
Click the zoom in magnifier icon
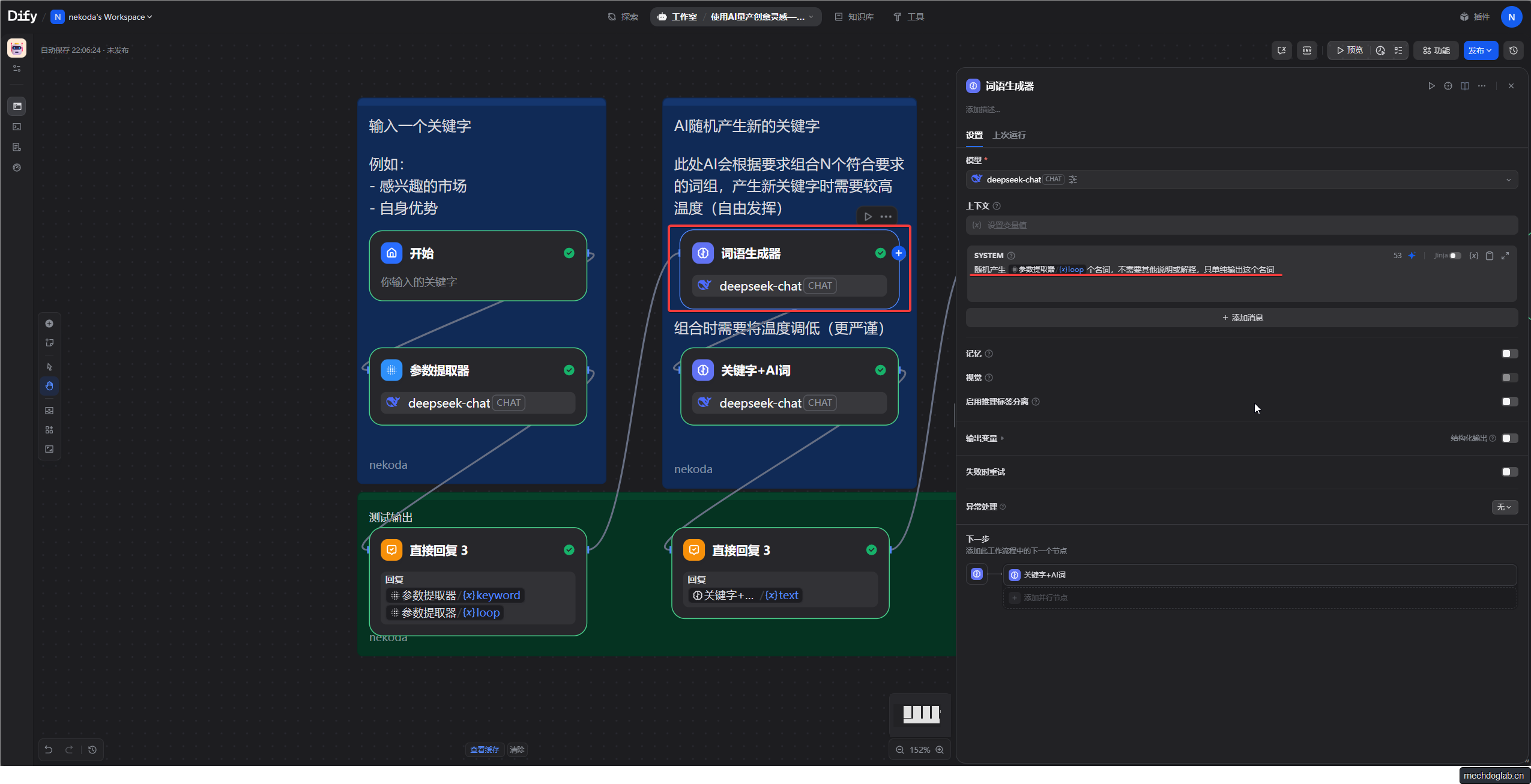(940, 750)
